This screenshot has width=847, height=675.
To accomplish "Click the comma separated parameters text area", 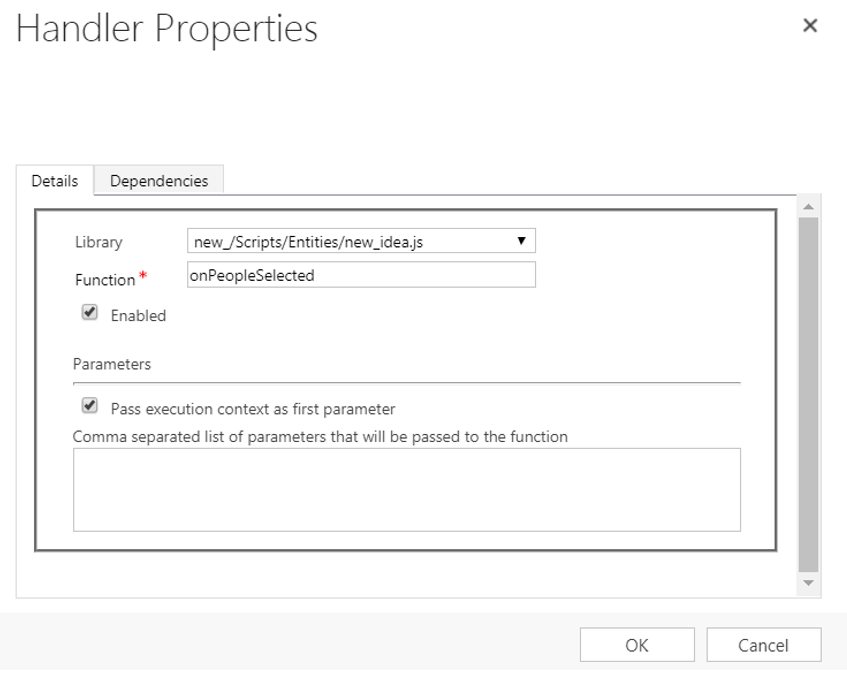I will [405, 489].
